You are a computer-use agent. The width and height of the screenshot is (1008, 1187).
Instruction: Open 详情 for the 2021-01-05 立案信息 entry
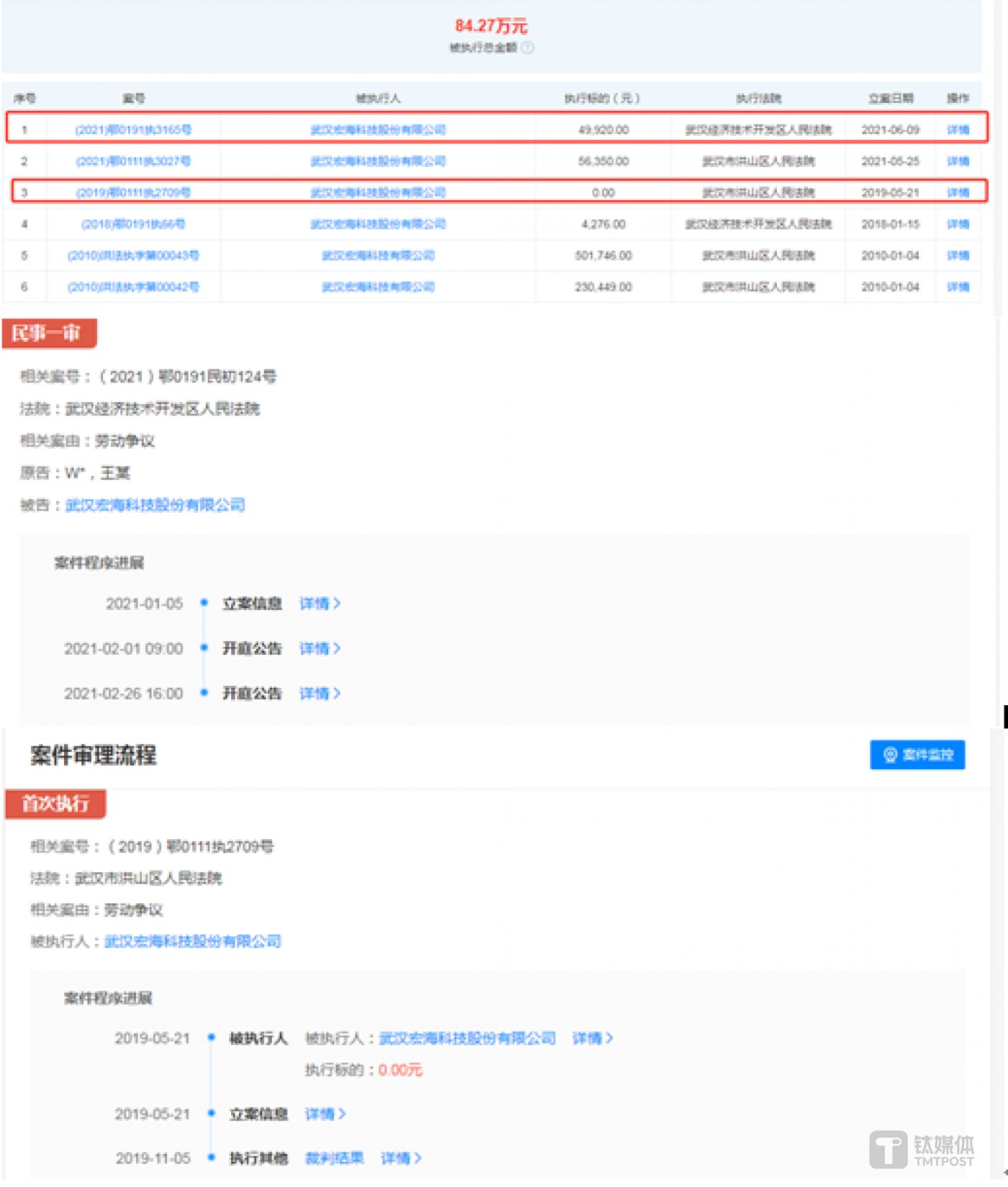coord(320,604)
